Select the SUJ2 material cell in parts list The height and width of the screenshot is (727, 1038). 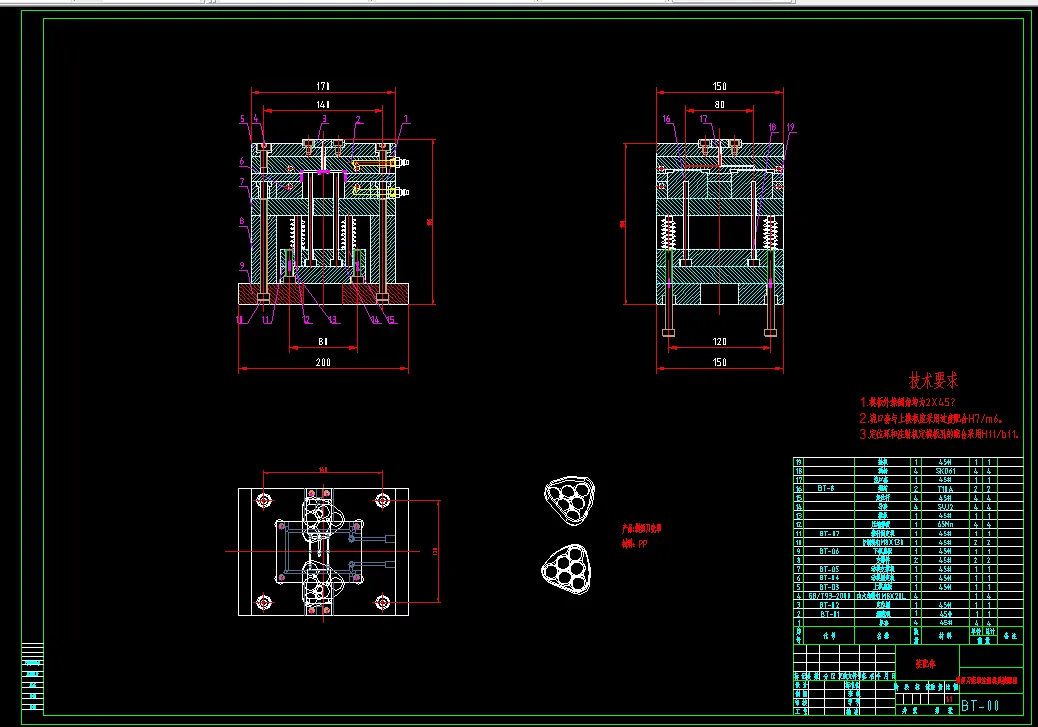tap(945, 507)
